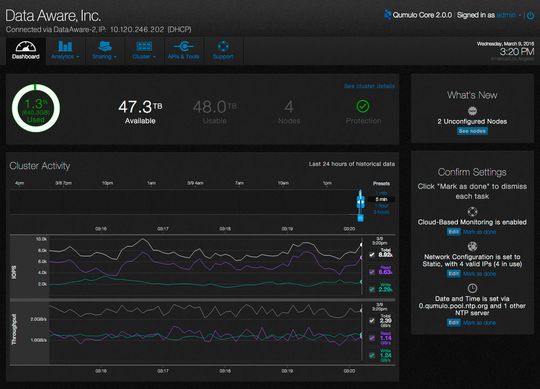540x389 pixels.
Task: Click the upper blue time-range slider handle
Action: tap(360, 201)
